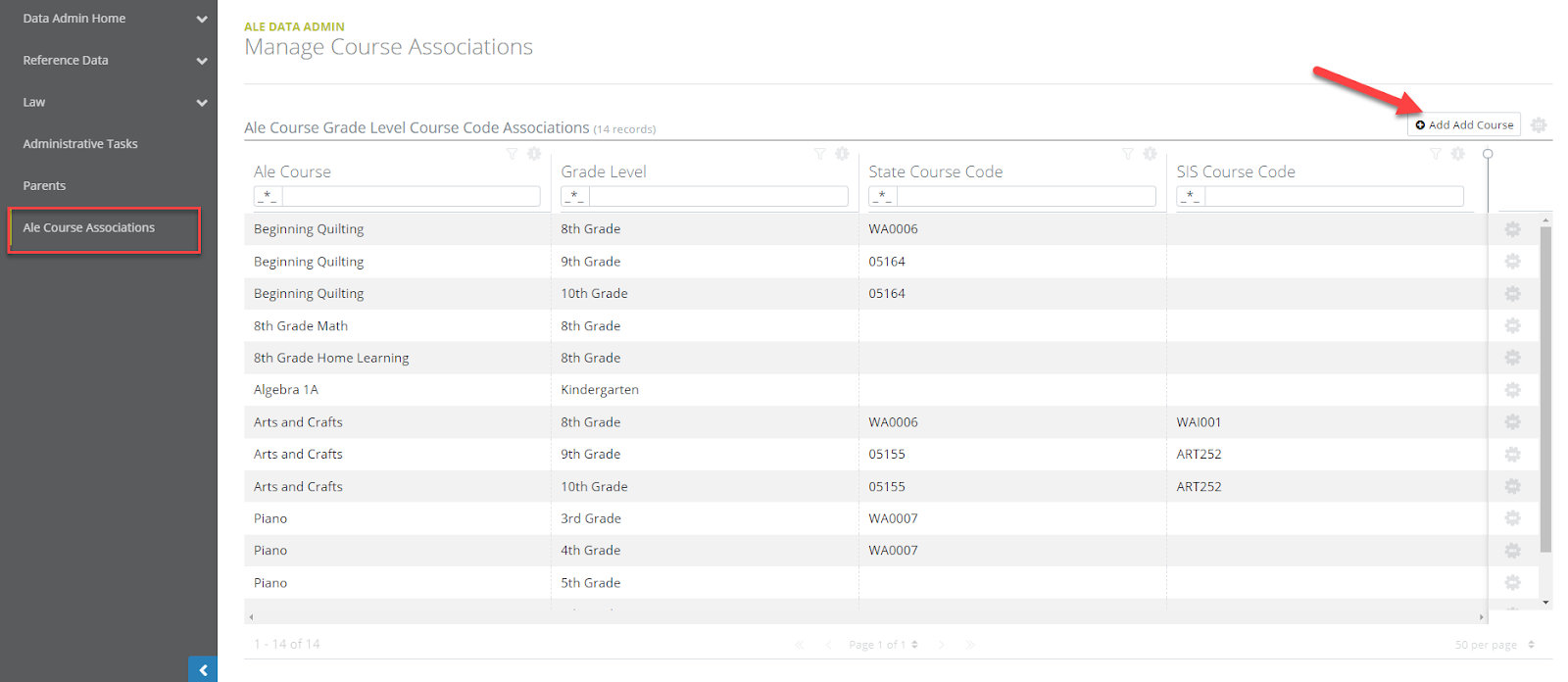
Task: Expand the Data Admin Home menu chevron
Action: [202, 19]
